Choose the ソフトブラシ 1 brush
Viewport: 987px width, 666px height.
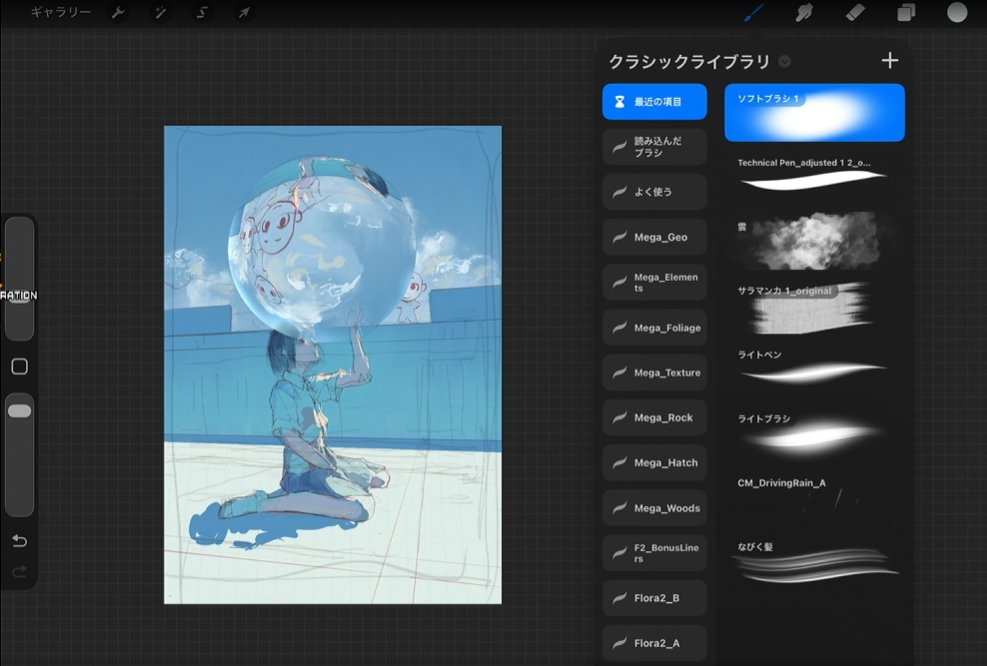[815, 113]
